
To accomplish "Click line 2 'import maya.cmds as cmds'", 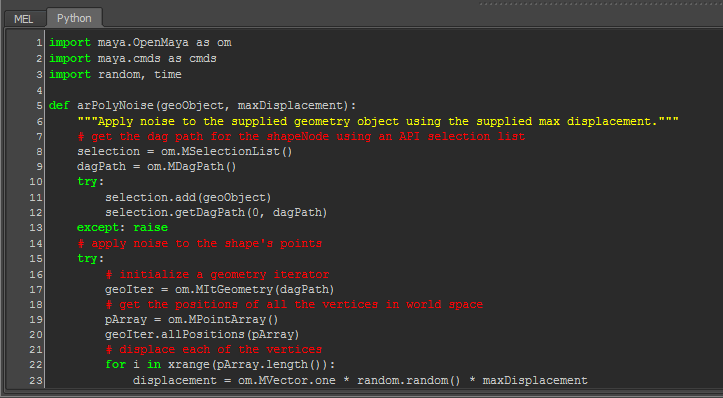I will pyautogui.click(x=133, y=59).
